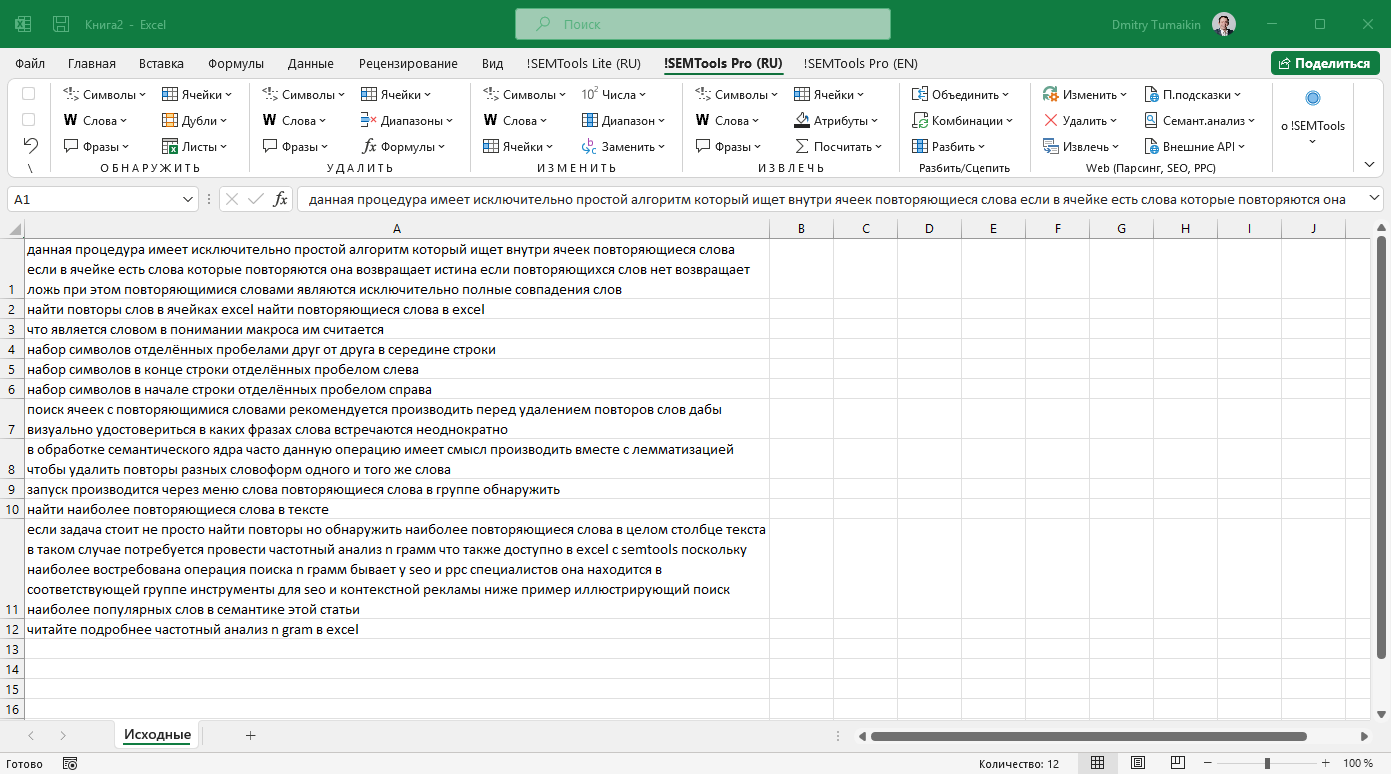
Task: Click the fx insert function icon
Action: point(281,199)
